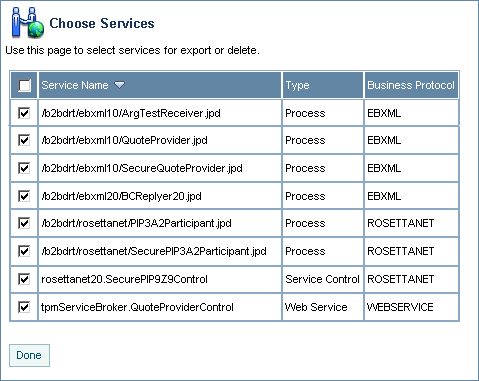This screenshot has width=479, height=381.
Task: Uncheck the BCReplyer20.jpd service checkbox
Action: [x=24, y=196]
